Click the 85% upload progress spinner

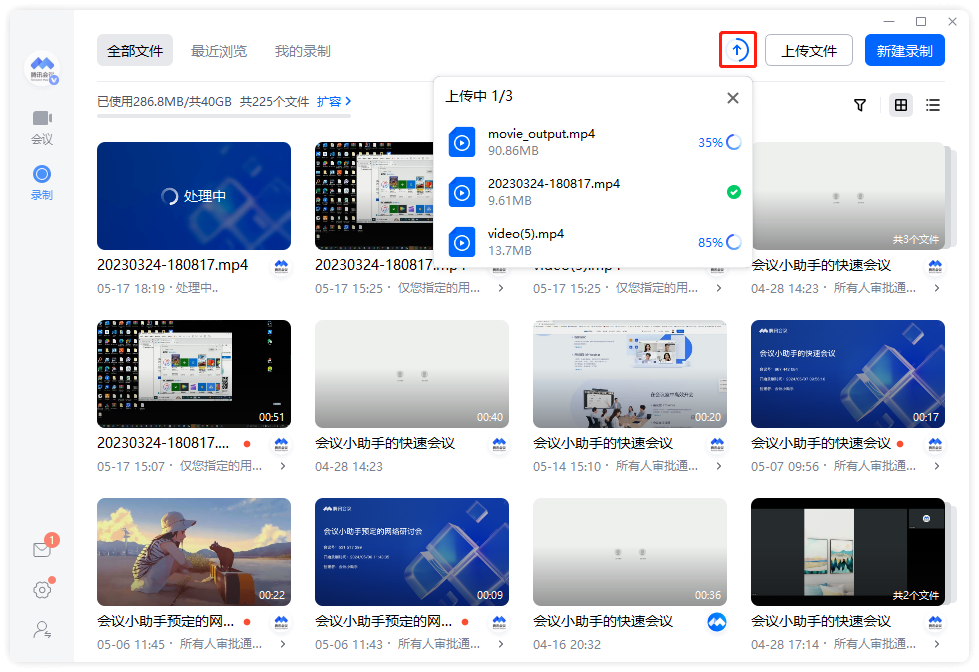click(x=734, y=242)
